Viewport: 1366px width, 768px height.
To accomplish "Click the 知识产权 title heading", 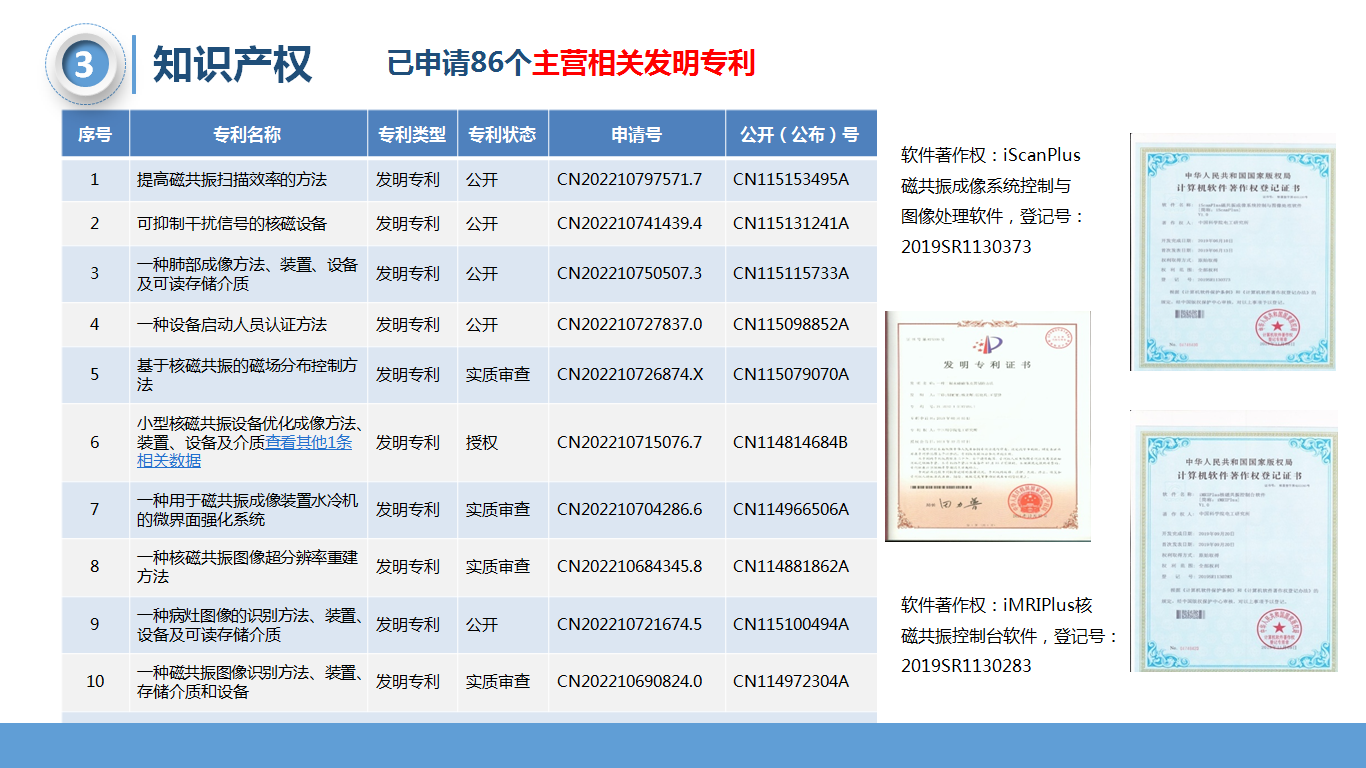I will pyautogui.click(x=232, y=64).
